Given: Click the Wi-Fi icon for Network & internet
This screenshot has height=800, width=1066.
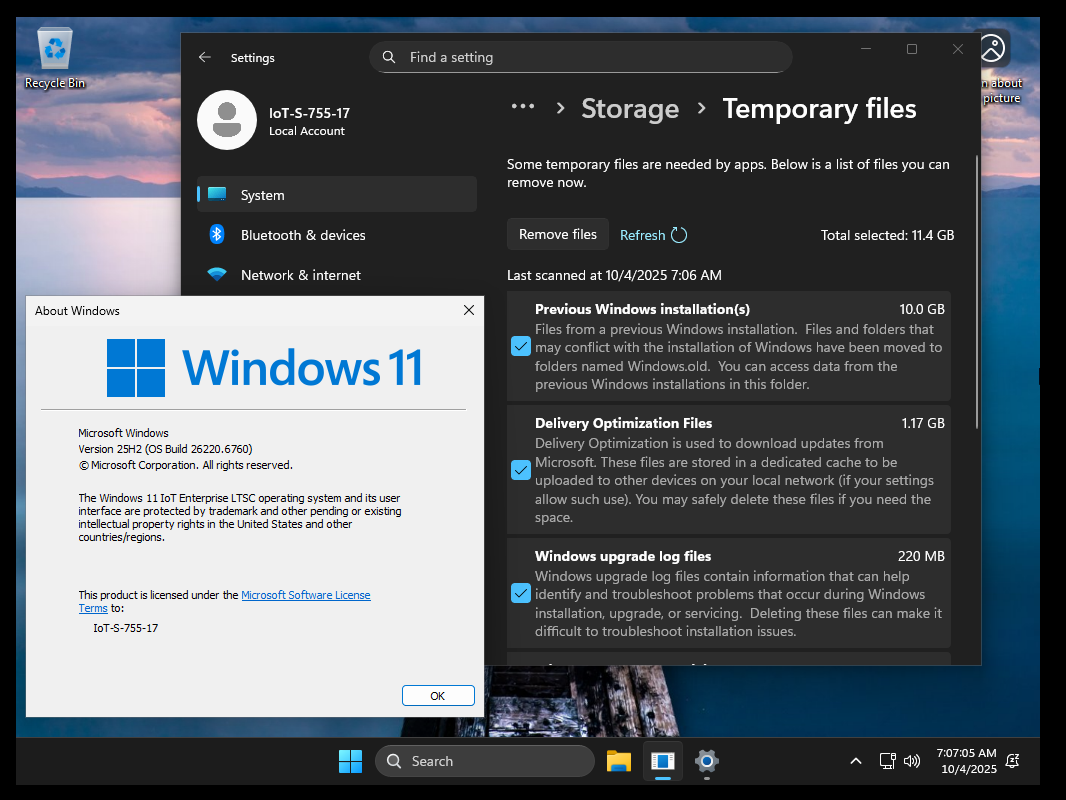Looking at the screenshot, I should 217,275.
